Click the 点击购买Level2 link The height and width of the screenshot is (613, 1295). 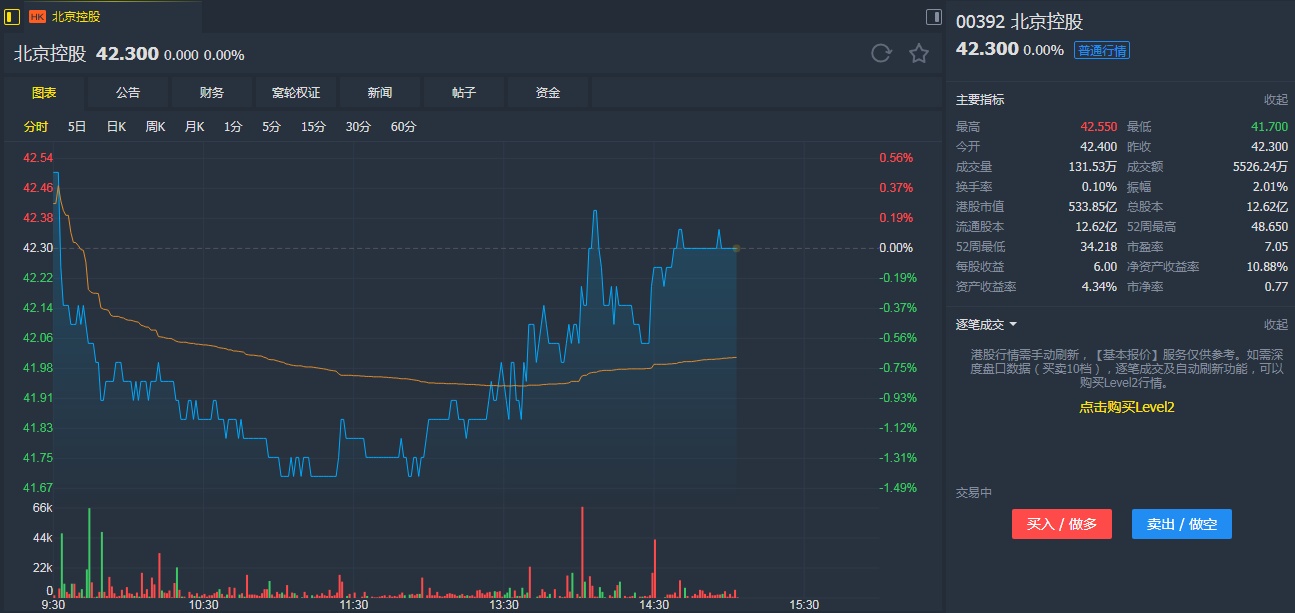(x=1126, y=407)
